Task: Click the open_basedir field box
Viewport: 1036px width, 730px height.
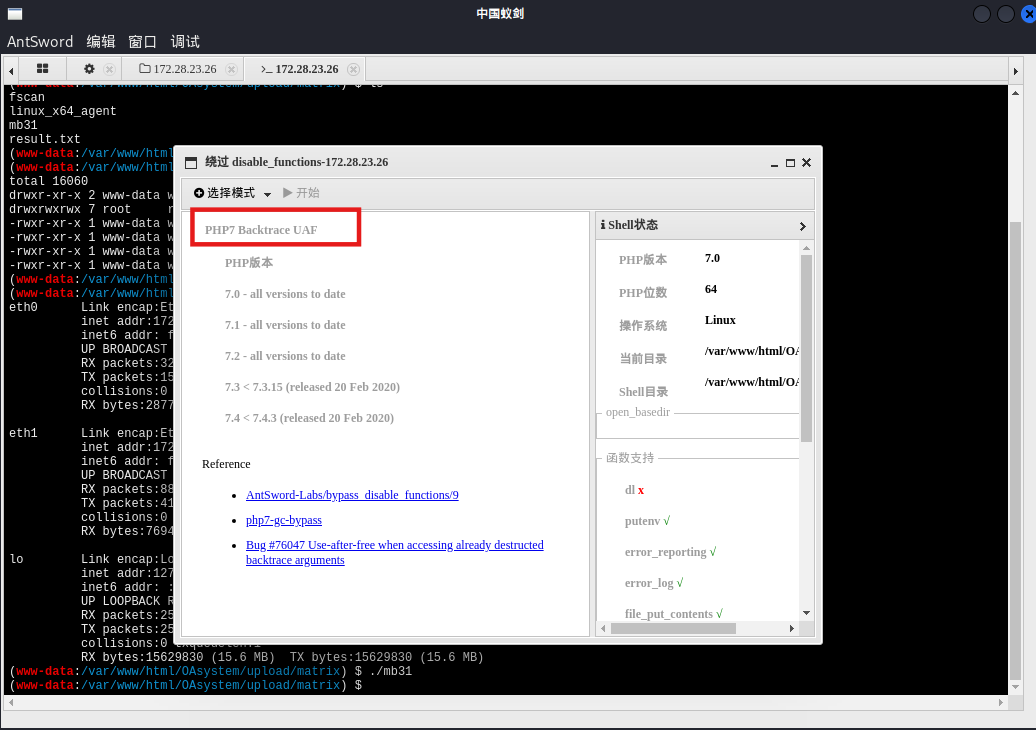Action: tap(698, 425)
